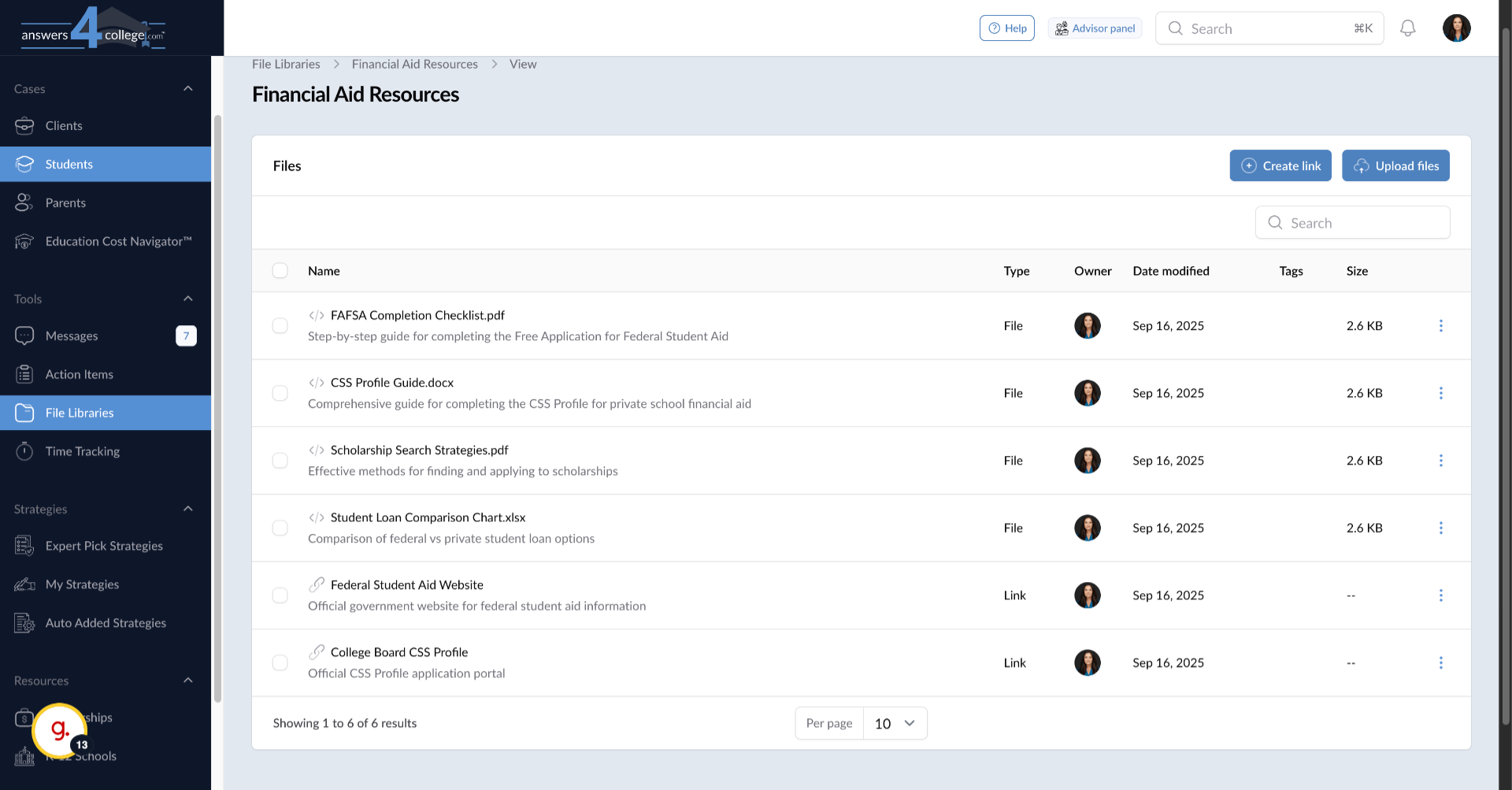
Task: Tick the select-all checkbox in table header
Action: 280,271
